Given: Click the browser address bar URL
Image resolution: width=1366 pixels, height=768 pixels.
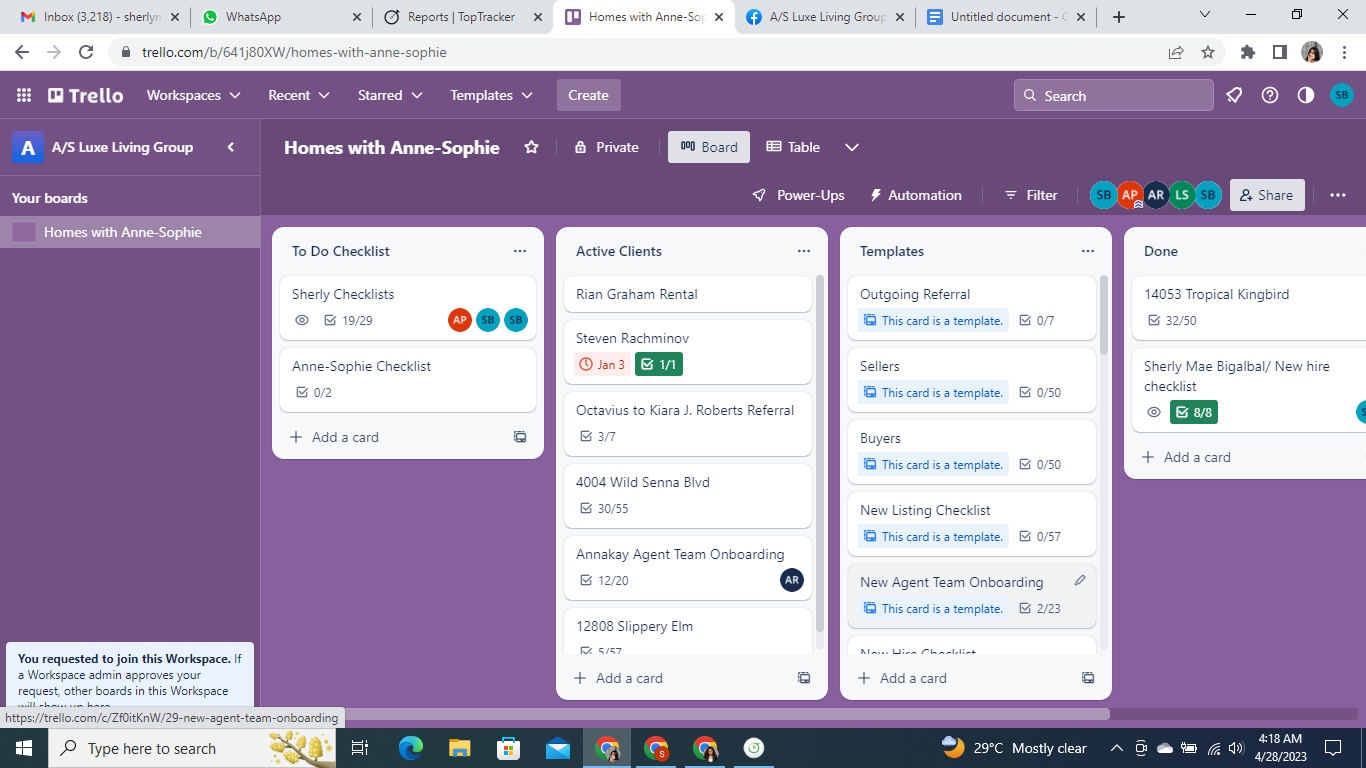Looking at the screenshot, I should [x=294, y=52].
